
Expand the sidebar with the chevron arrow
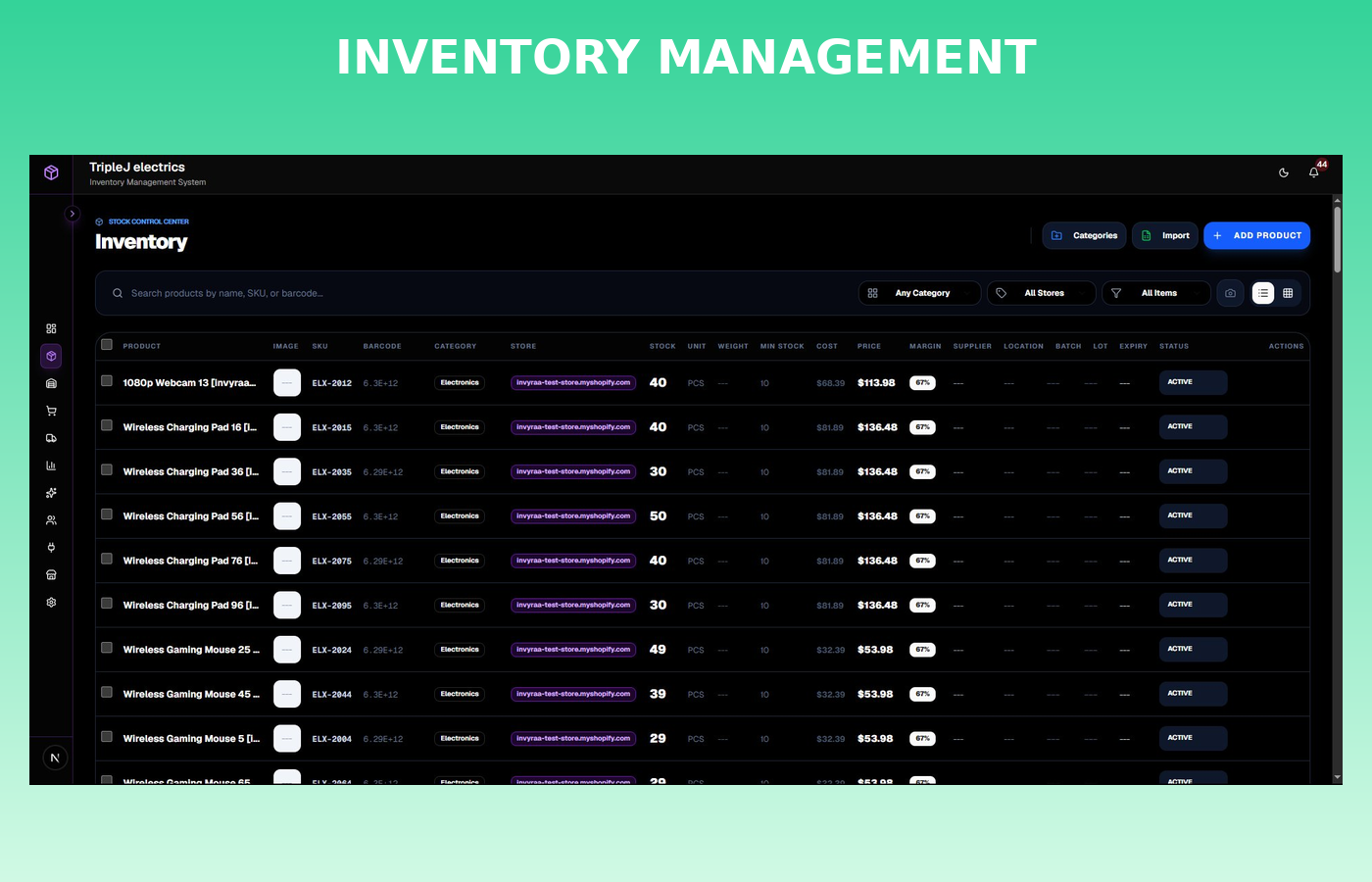click(x=72, y=214)
